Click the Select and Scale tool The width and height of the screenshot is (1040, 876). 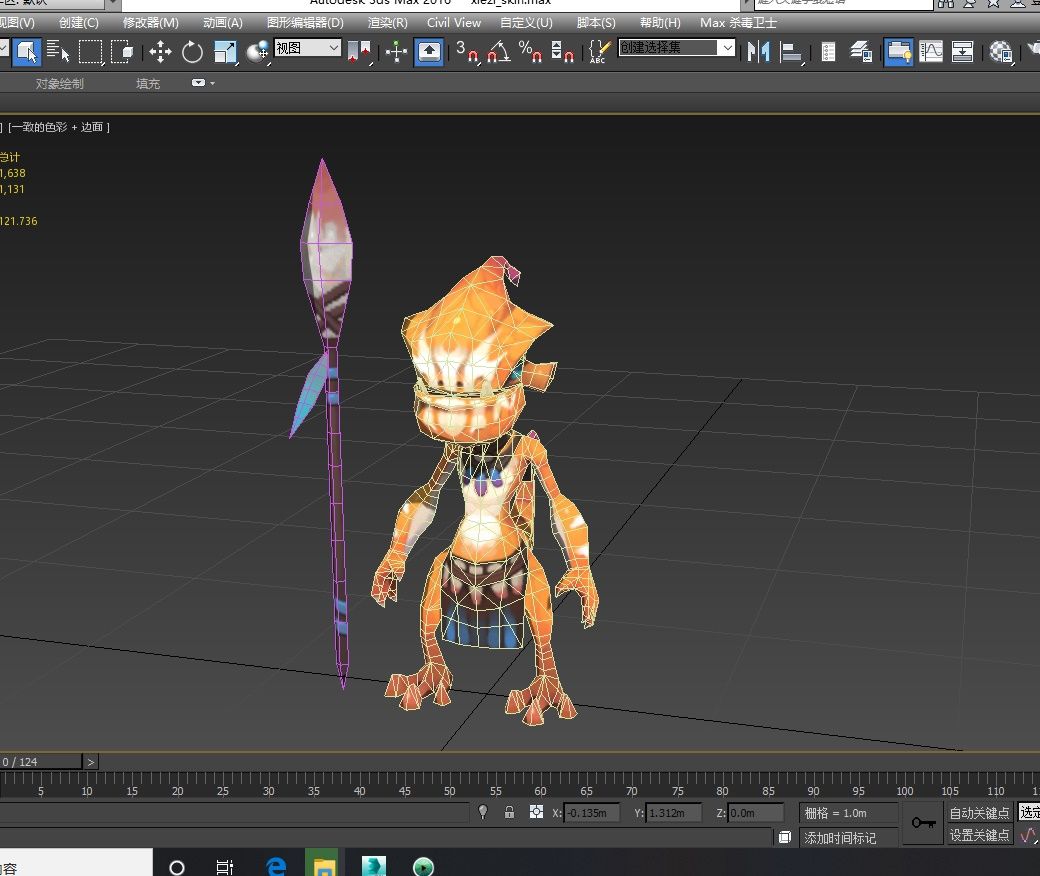point(225,52)
